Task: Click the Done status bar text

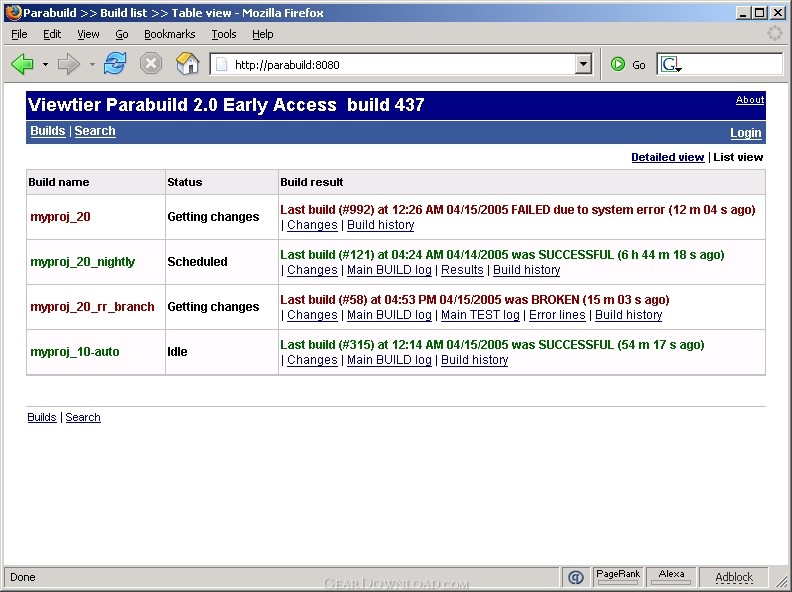Action: [23, 577]
